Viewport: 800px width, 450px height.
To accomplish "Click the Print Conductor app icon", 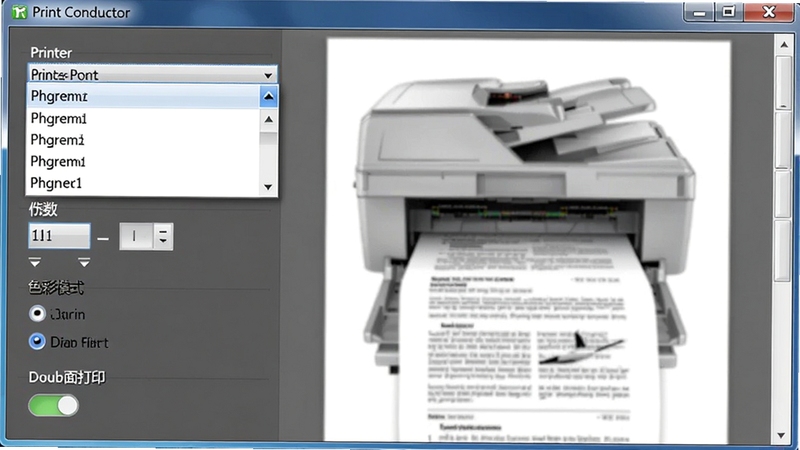I will coord(19,12).
